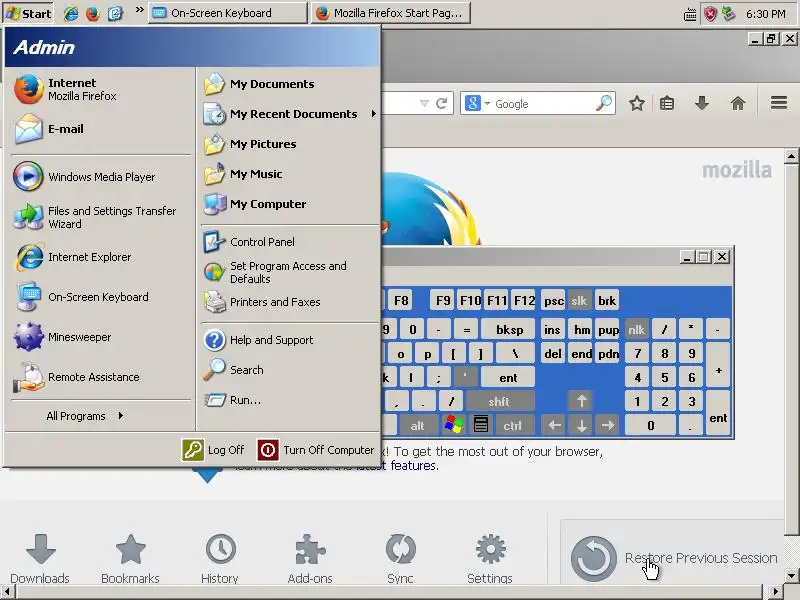Open E-mail from the Start menu
This screenshot has width=800, height=600.
point(101,129)
